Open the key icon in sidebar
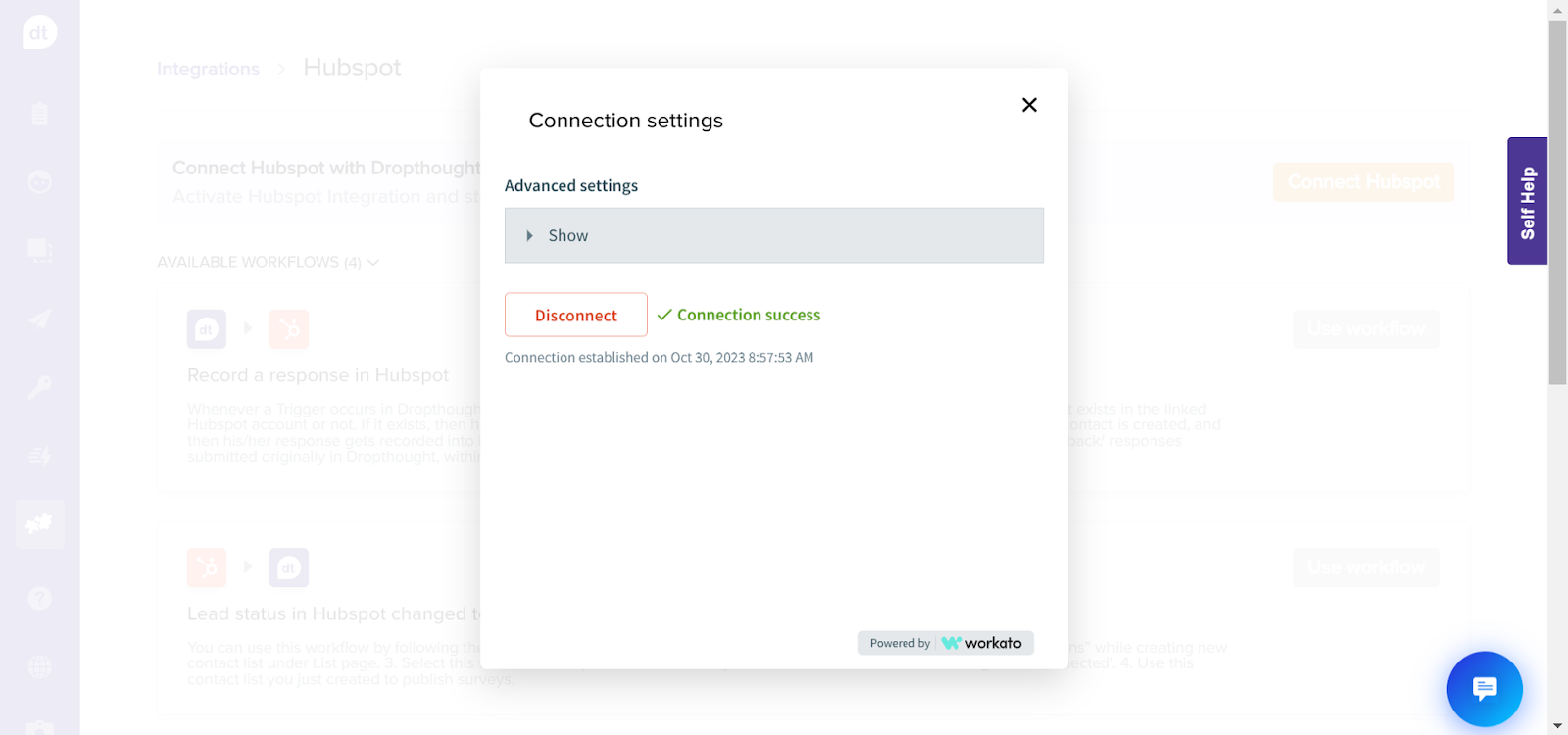The height and width of the screenshot is (735, 1568). click(x=39, y=388)
